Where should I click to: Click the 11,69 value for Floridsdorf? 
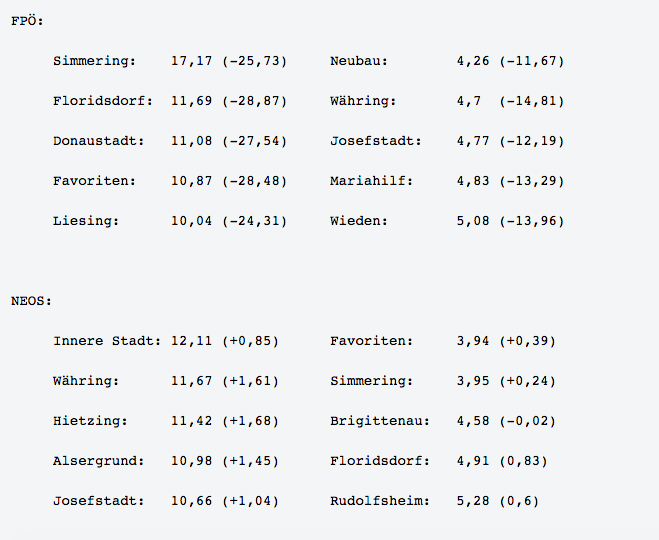192,101
